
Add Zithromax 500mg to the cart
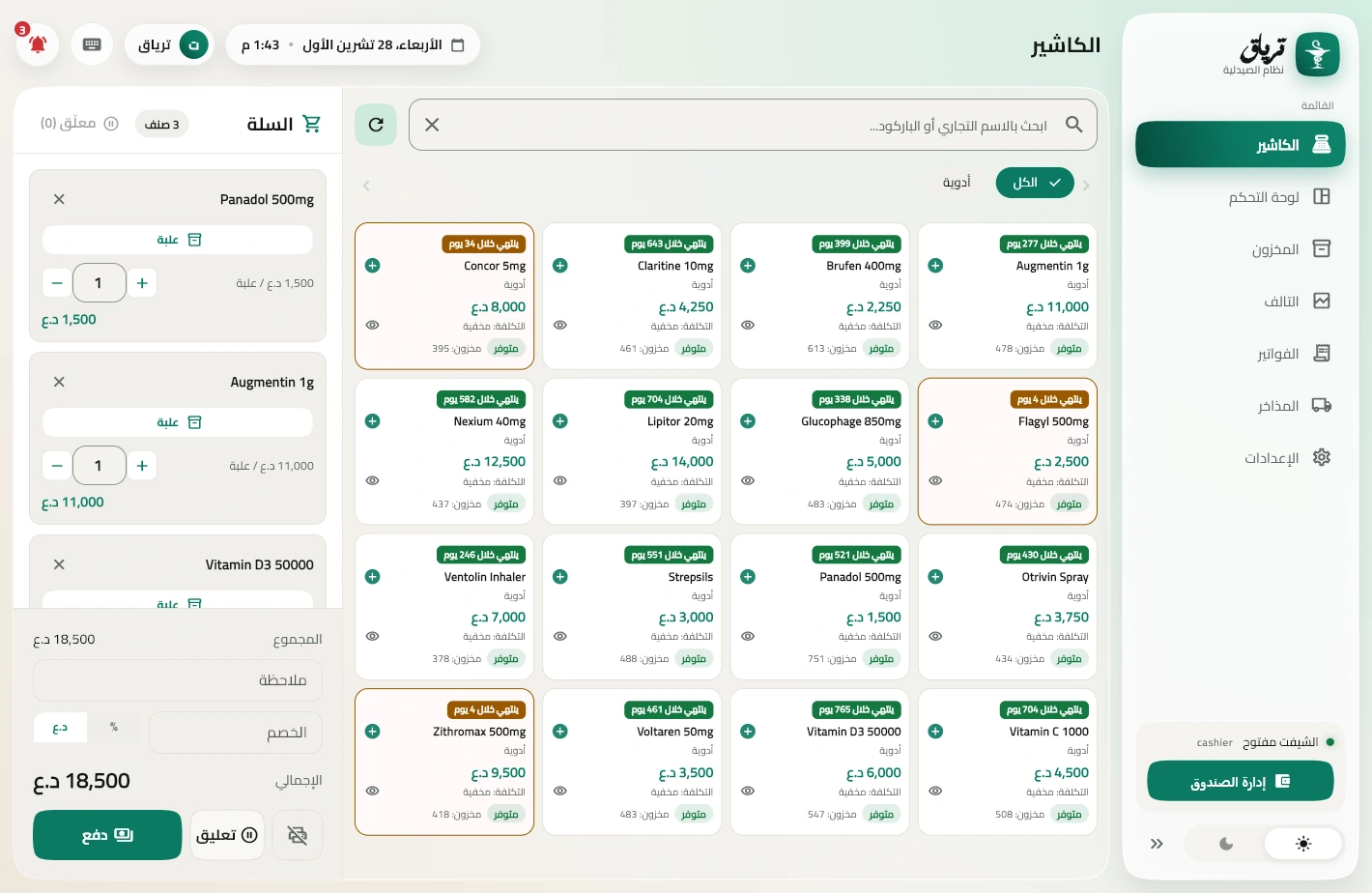tap(373, 732)
